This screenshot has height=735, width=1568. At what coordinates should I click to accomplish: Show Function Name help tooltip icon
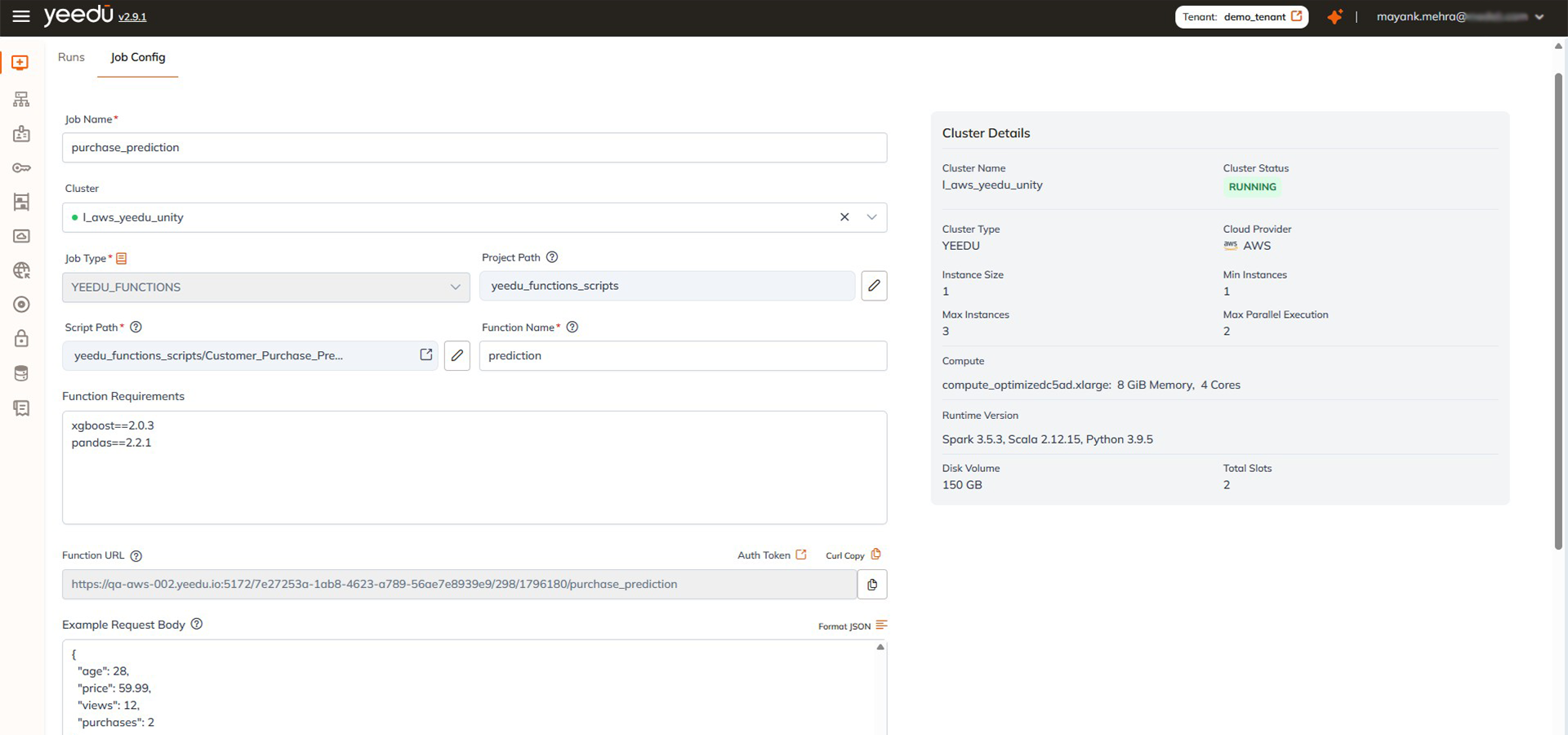click(x=572, y=327)
